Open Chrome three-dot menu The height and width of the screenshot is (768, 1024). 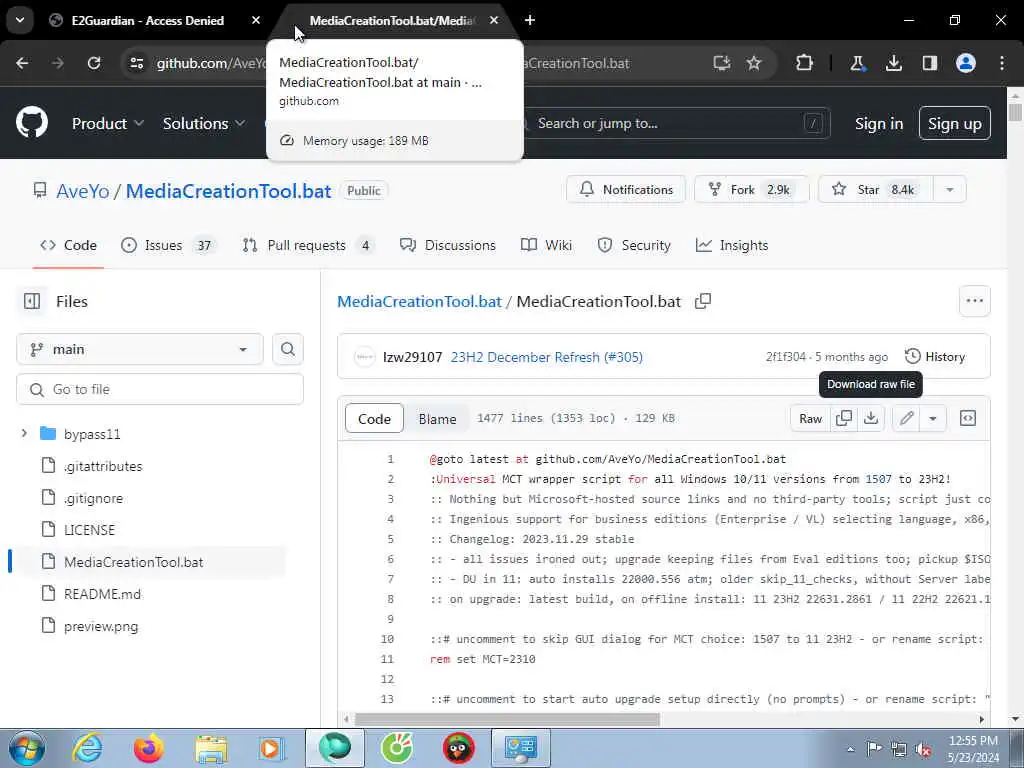tap(1002, 63)
